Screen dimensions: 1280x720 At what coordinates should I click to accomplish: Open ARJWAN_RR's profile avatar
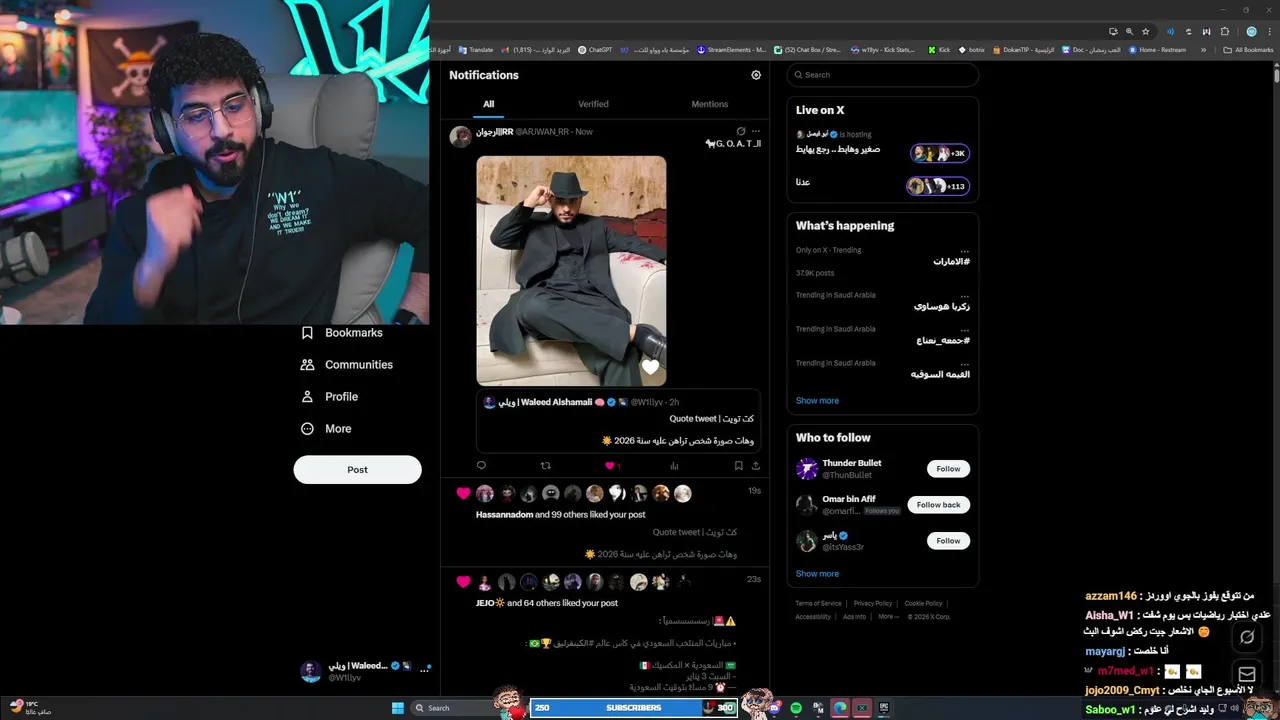(460, 137)
